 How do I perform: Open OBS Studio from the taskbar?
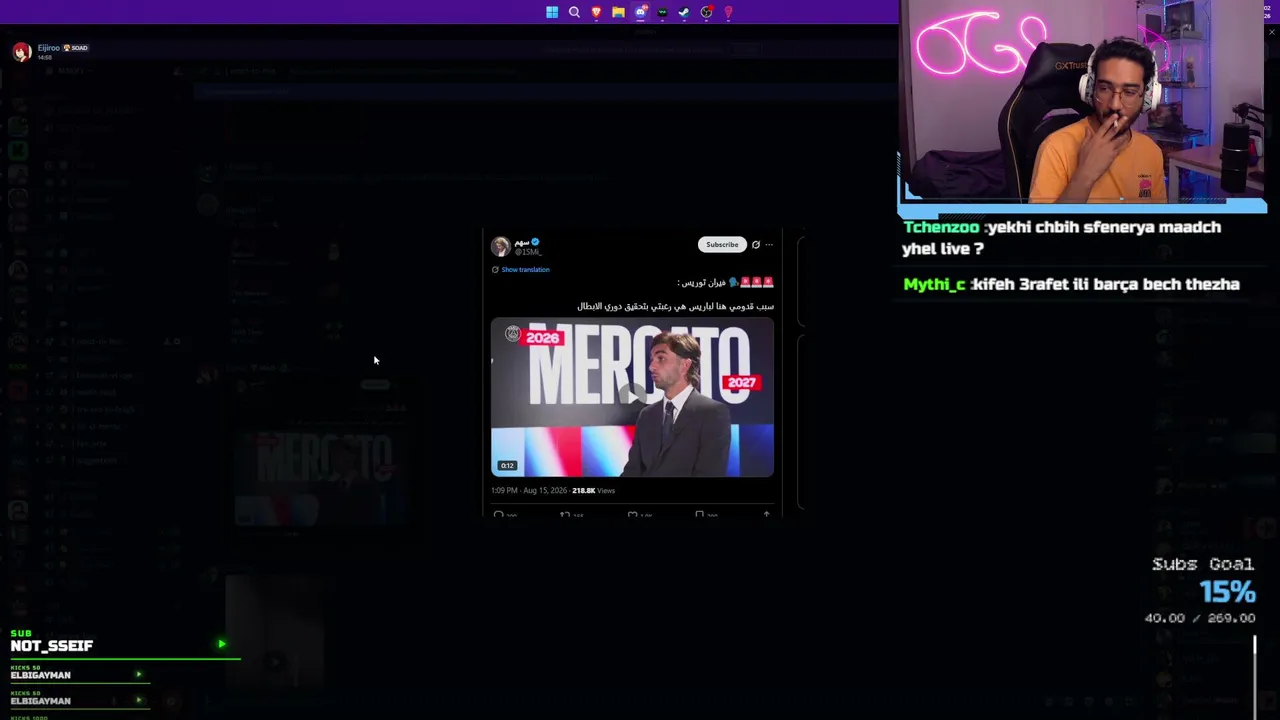706,12
